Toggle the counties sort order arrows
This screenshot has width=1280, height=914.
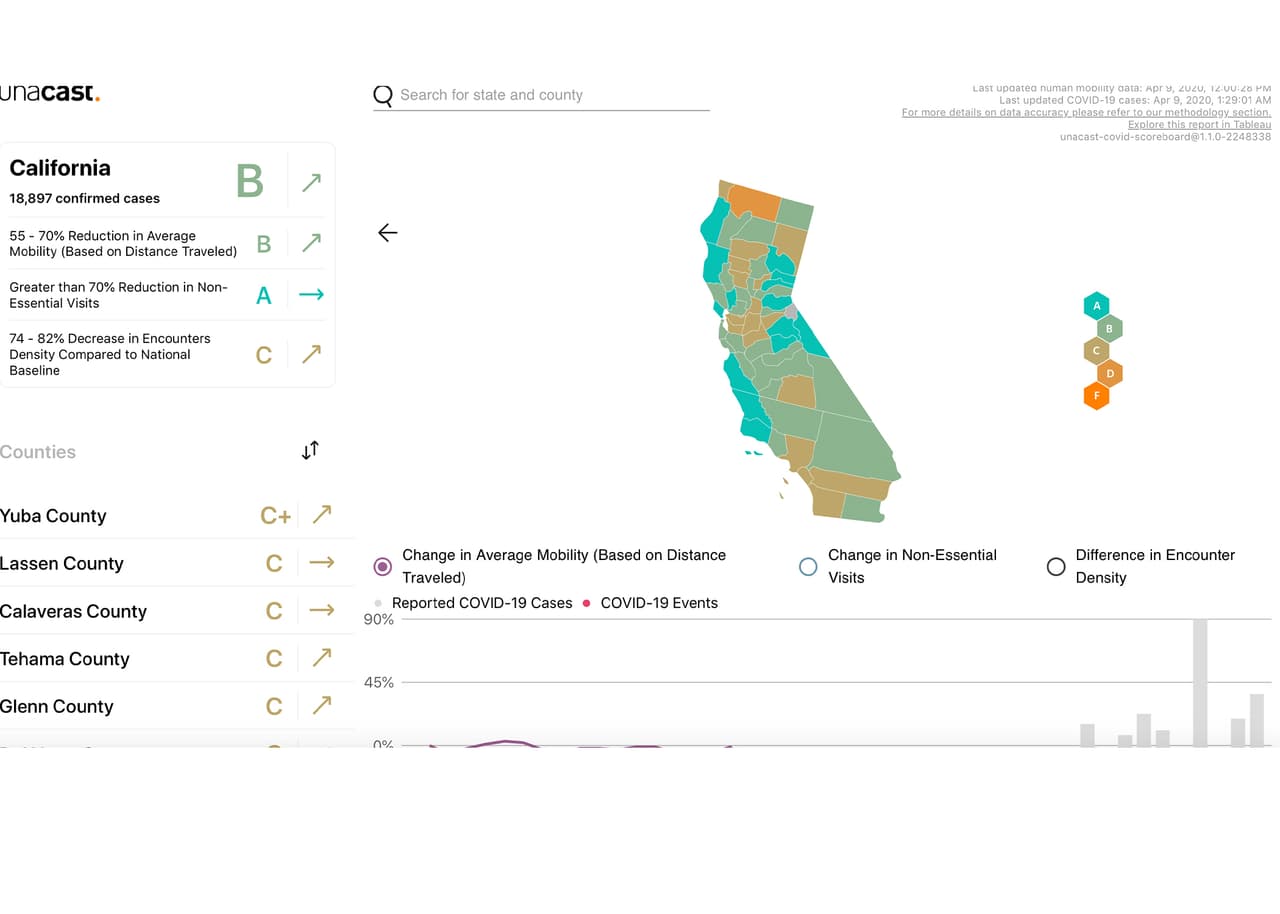310,450
